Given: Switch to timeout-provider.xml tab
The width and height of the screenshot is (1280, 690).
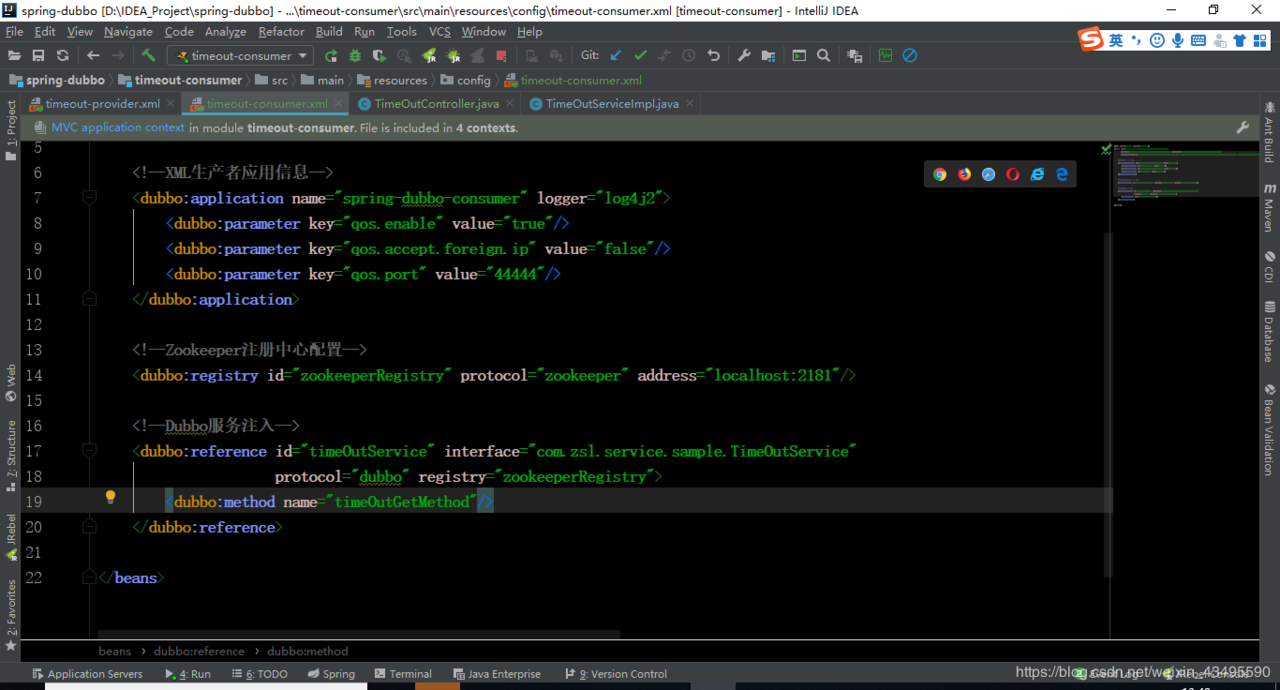Looking at the screenshot, I should tap(102, 104).
